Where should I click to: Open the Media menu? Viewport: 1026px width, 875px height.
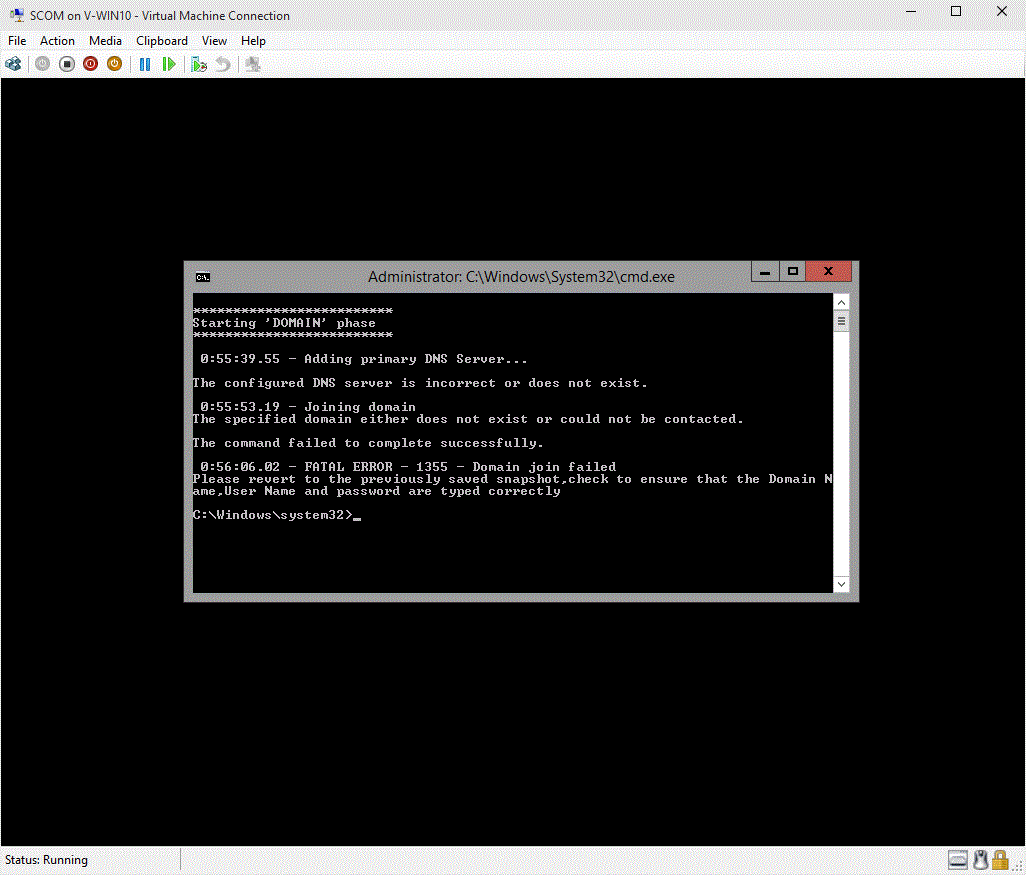click(105, 41)
